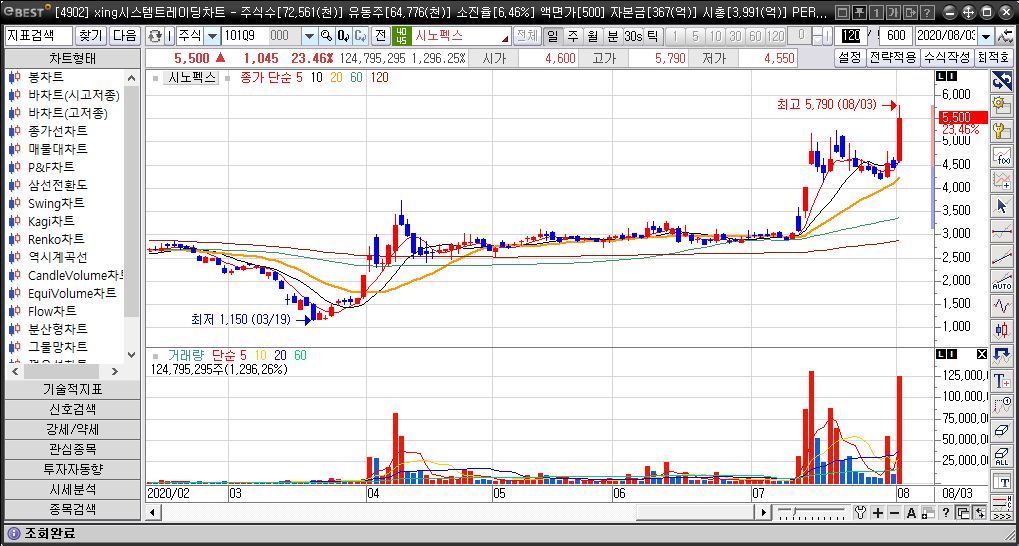Select P&F차트 in the list
The width and height of the screenshot is (1019, 546).
[51, 167]
